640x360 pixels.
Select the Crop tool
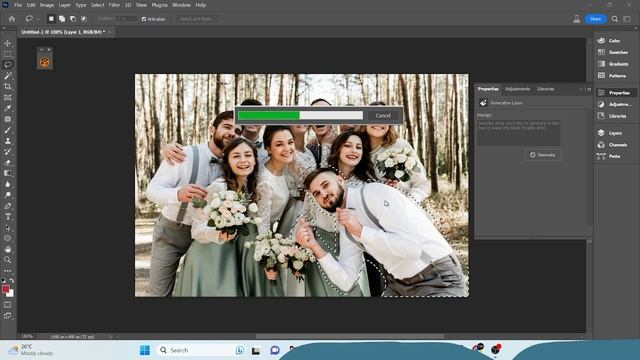pos(8,86)
